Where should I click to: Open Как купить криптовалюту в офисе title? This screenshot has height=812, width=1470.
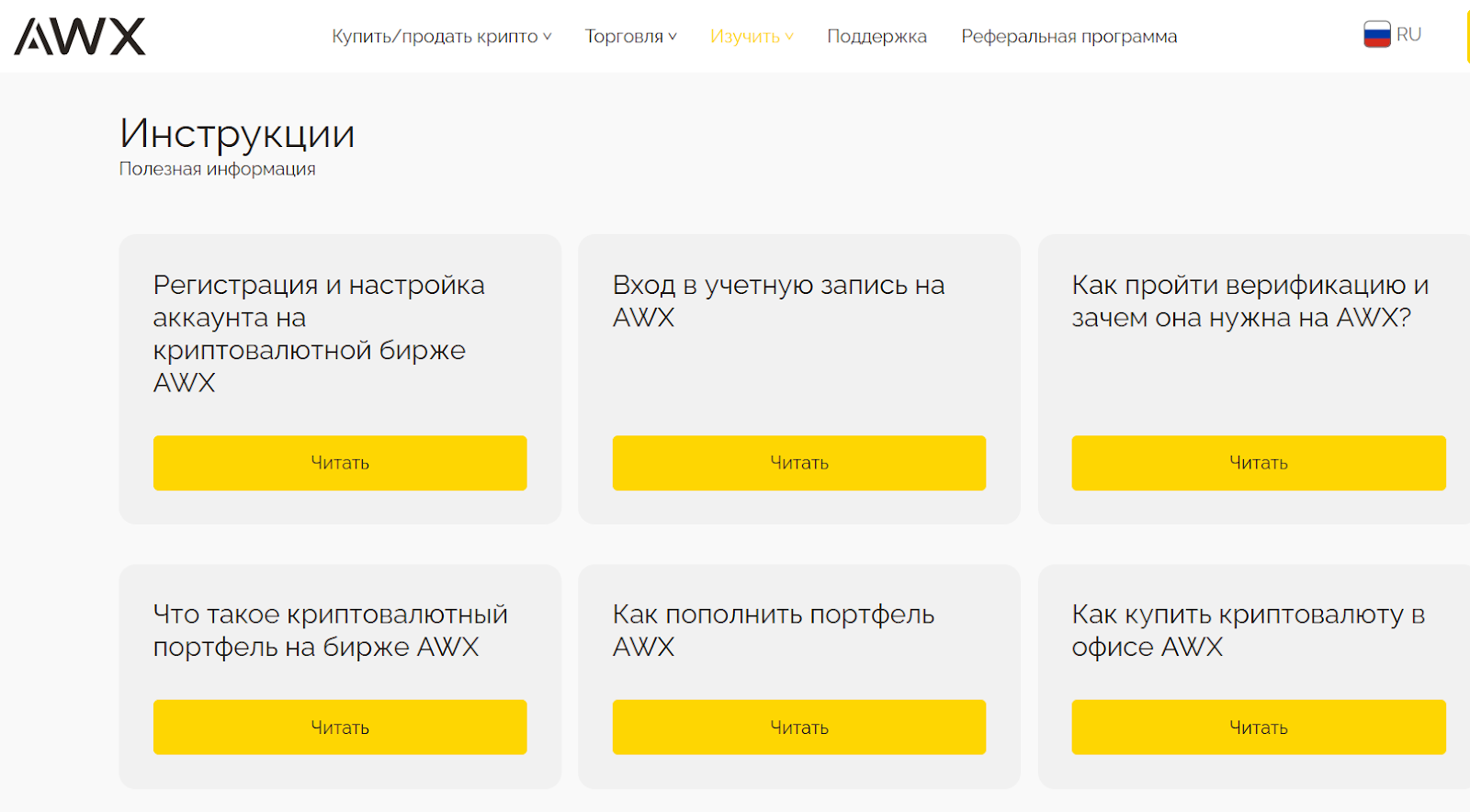[x=1247, y=630]
